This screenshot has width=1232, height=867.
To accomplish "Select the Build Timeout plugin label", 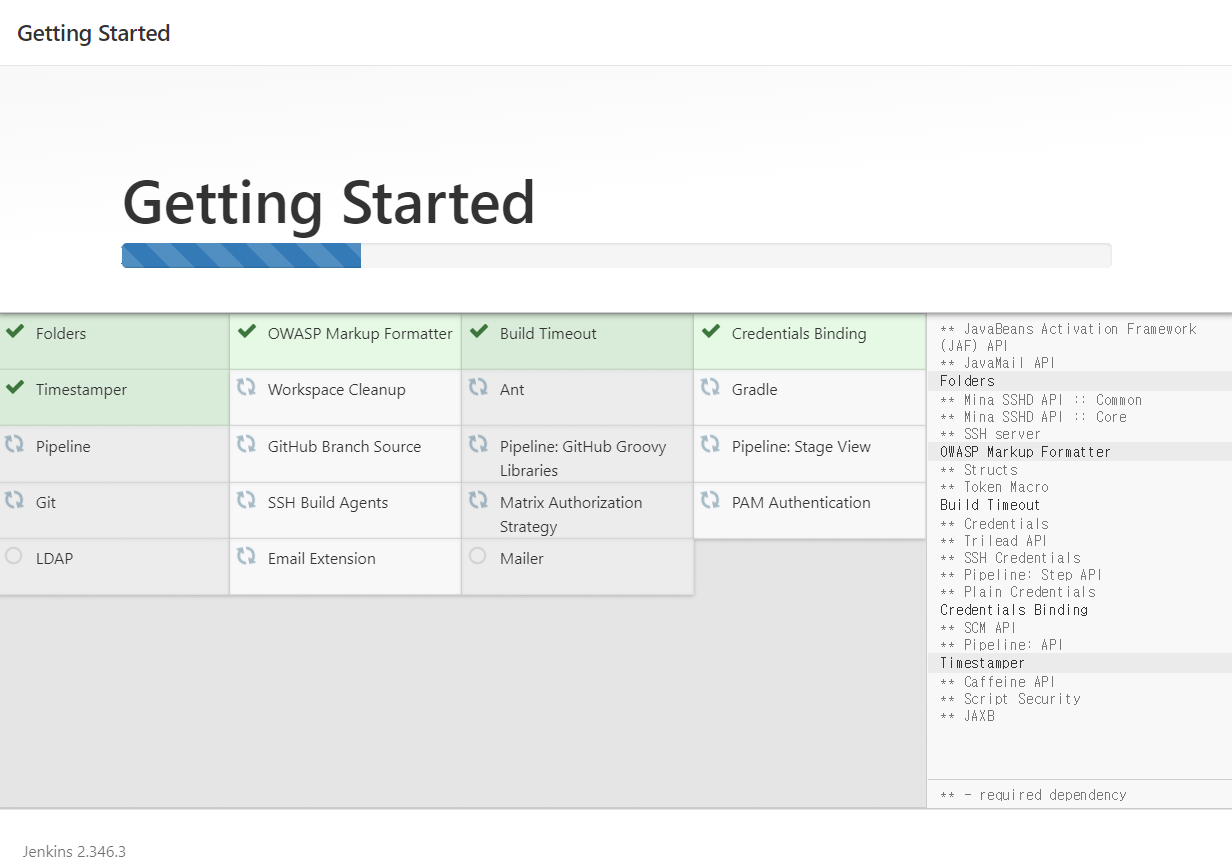I will tap(548, 334).
